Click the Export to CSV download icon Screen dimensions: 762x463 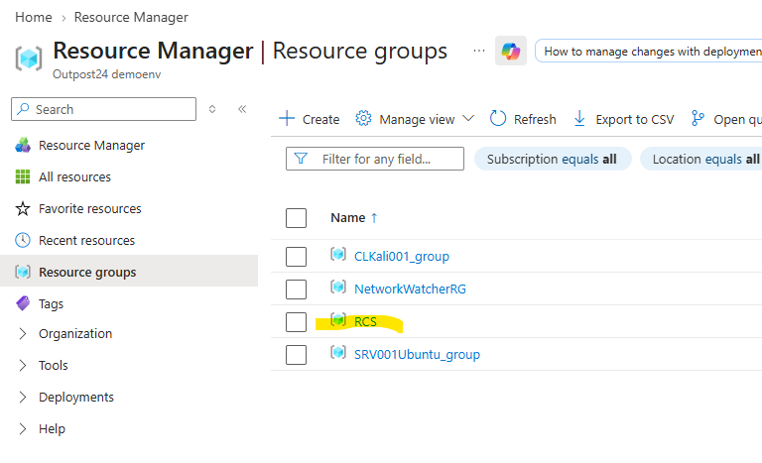(579, 119)
